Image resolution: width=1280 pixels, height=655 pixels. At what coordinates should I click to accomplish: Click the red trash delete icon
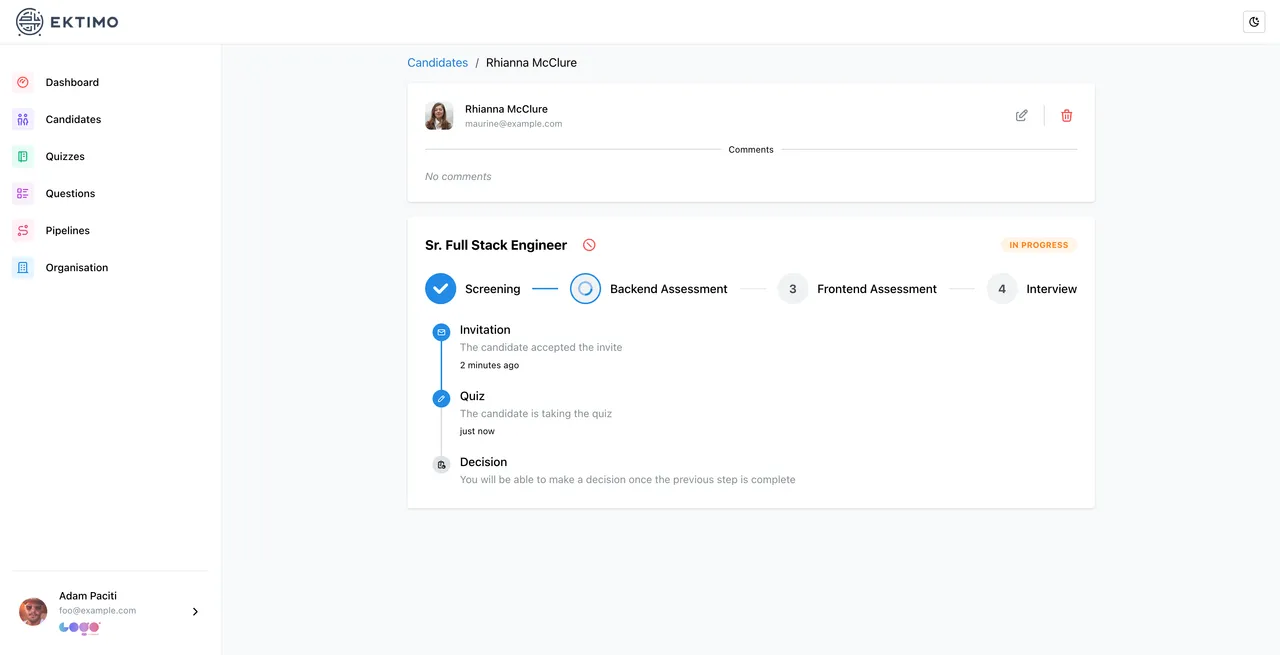(x=1066, y=116)
